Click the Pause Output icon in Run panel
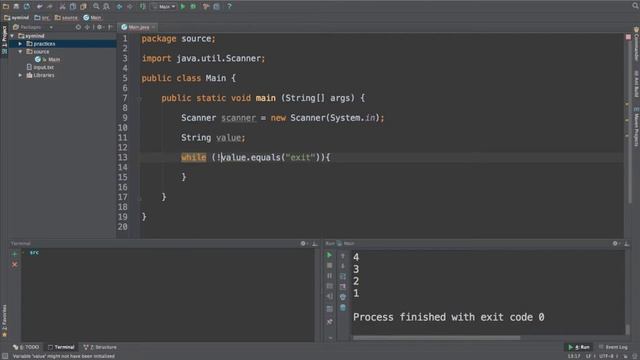 [x=329, y=276]
